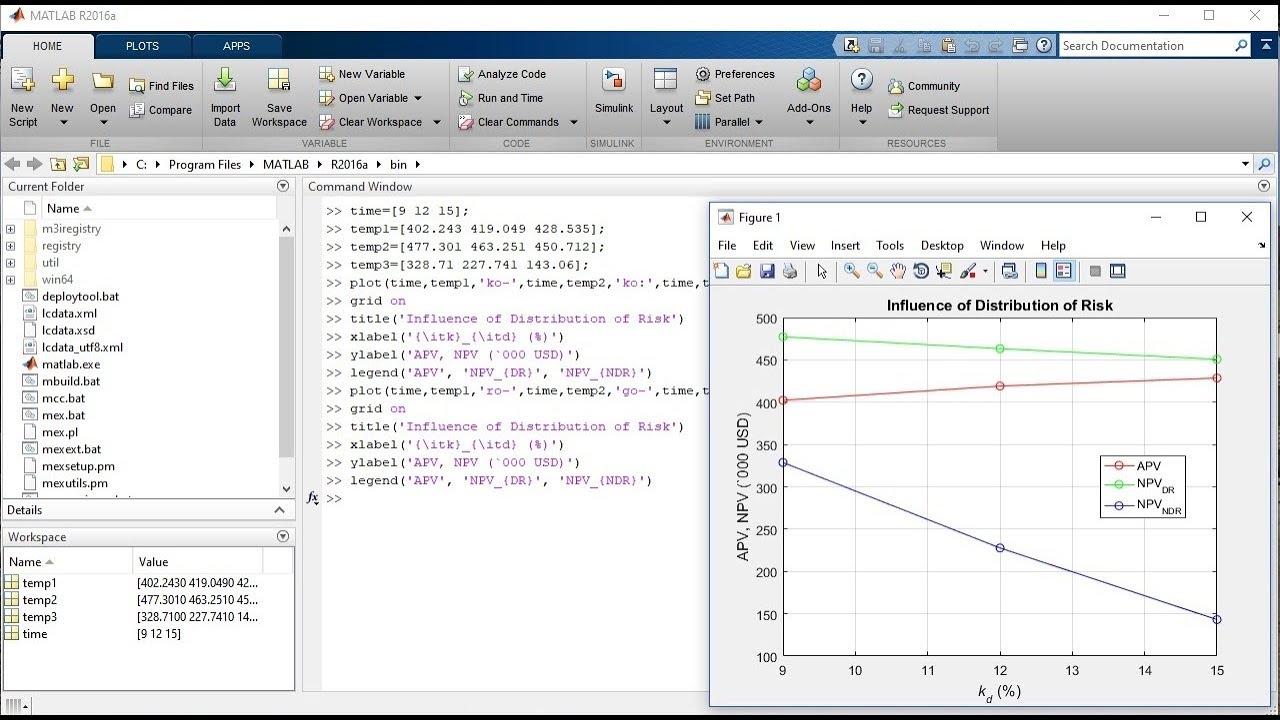The width and height of the screenshot is (1280, 720).
Task: Open the File menu in Figure 1
Action: (727, 245)
